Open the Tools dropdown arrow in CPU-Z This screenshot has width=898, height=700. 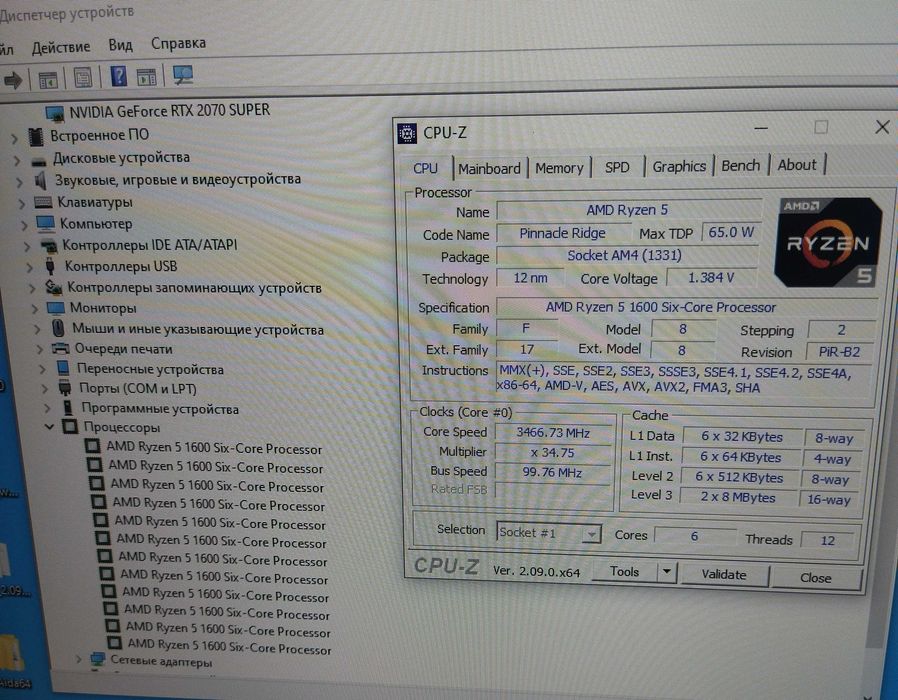[667, 572]
